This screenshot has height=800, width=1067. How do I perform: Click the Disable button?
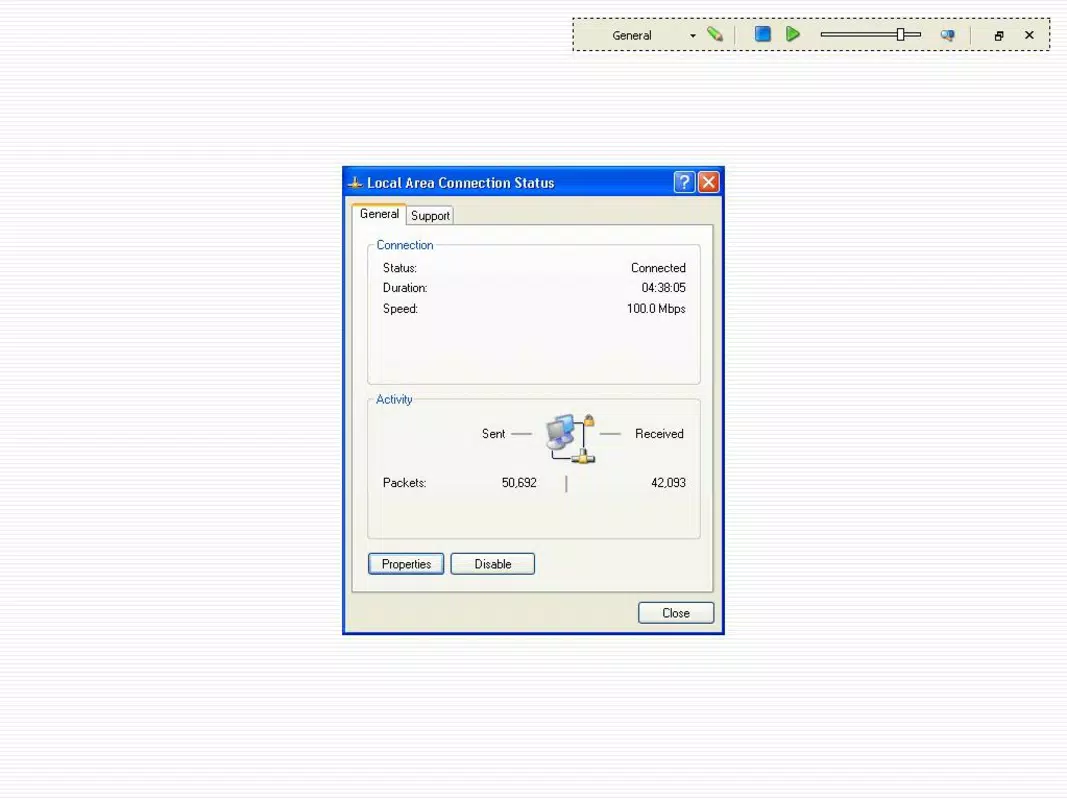(493, 564)
